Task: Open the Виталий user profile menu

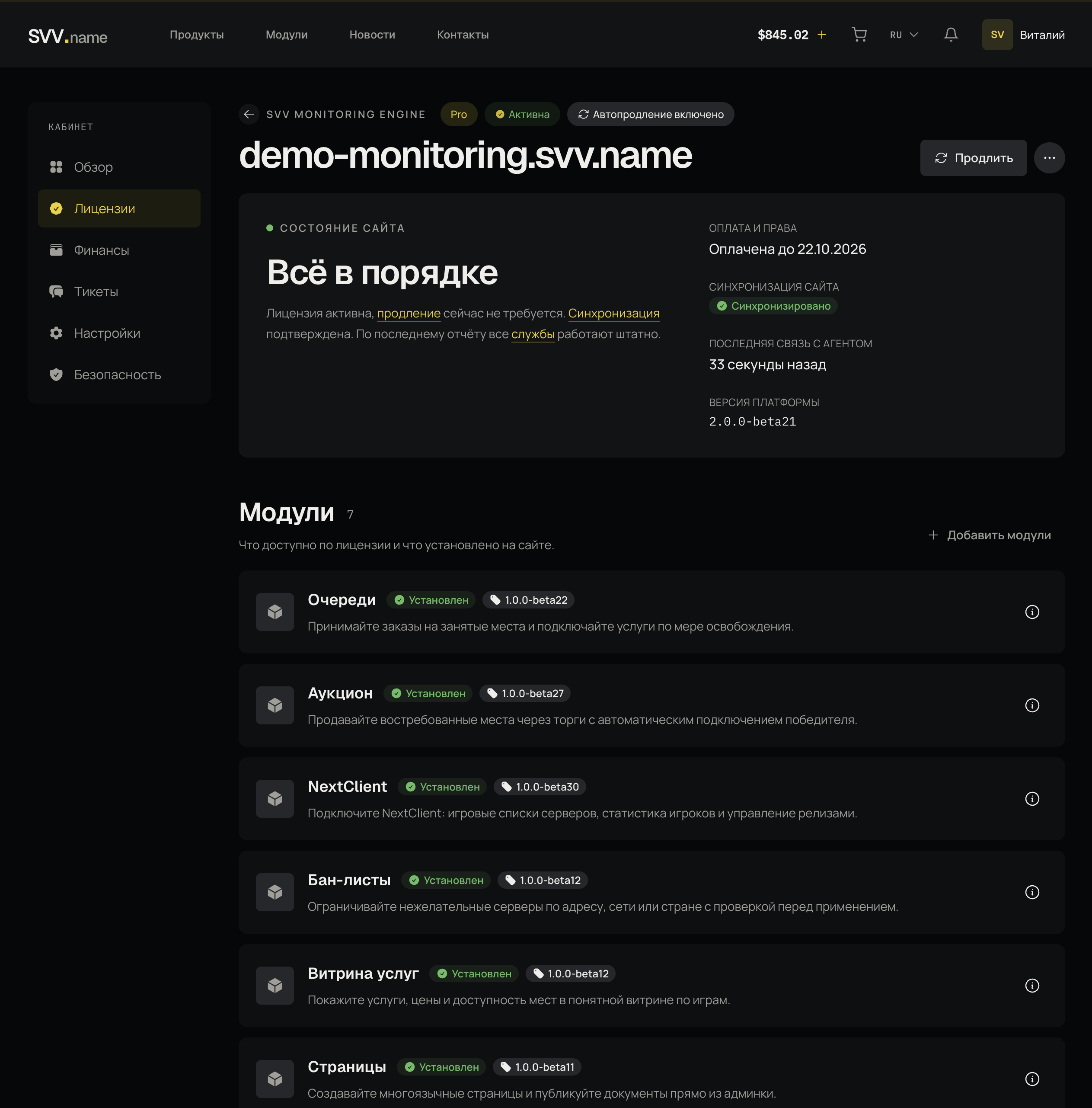Action: pyautogui.click(x=1023, y=35)
